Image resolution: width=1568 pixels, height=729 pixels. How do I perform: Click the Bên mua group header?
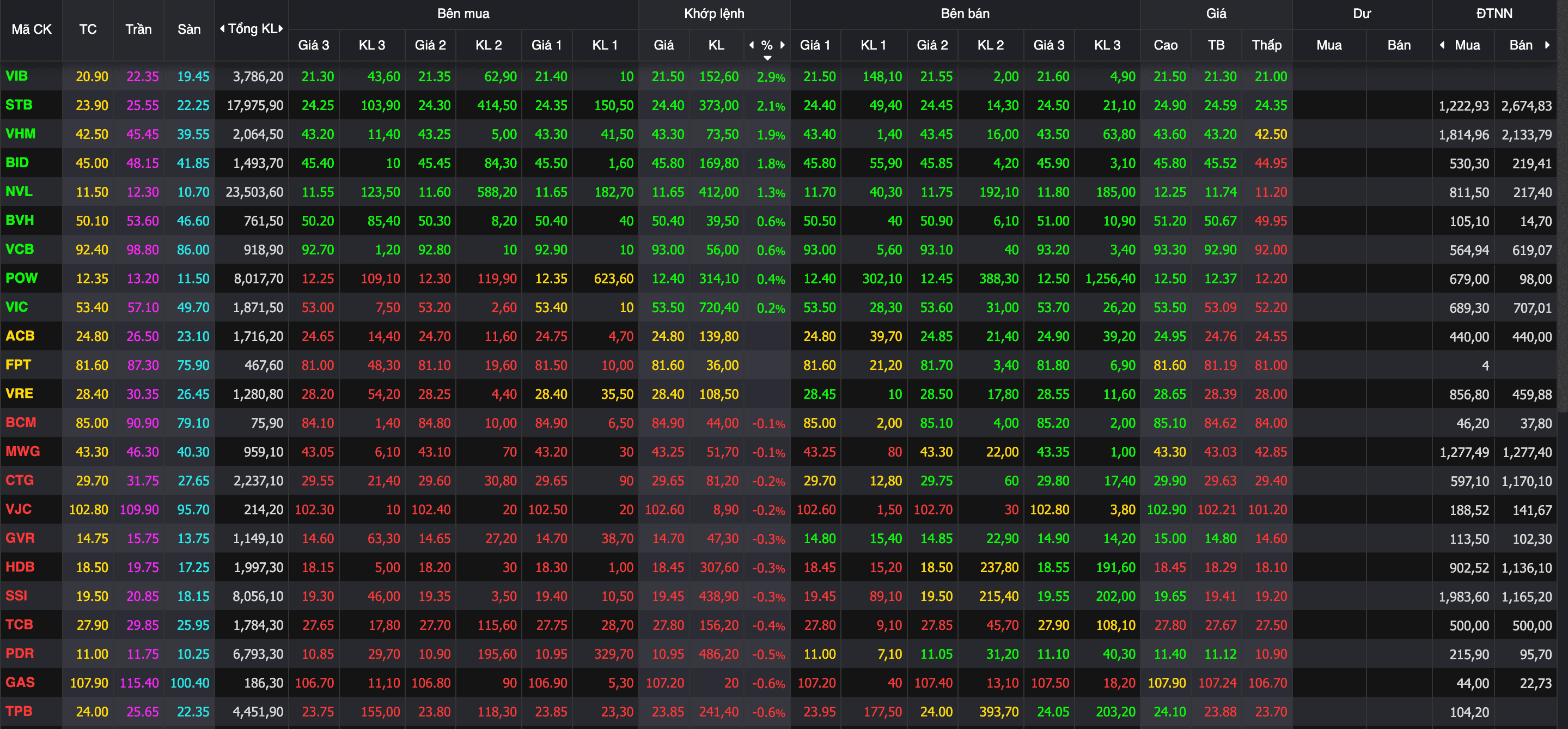(463, 14)
